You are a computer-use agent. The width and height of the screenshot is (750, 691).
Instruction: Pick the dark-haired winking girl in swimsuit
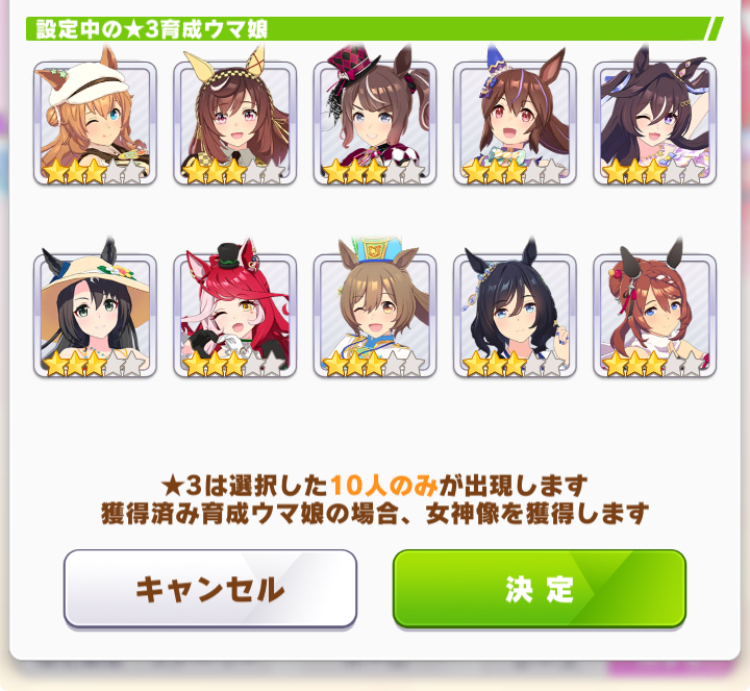[x=655, y=123]
